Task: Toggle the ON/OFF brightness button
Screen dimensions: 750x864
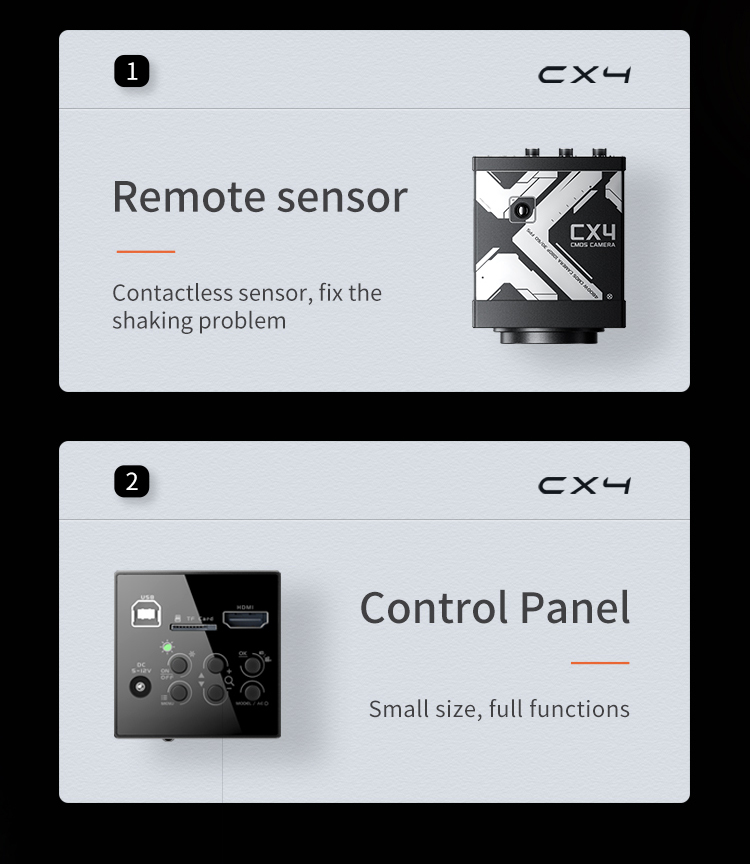Action: (x=179, y=664)
